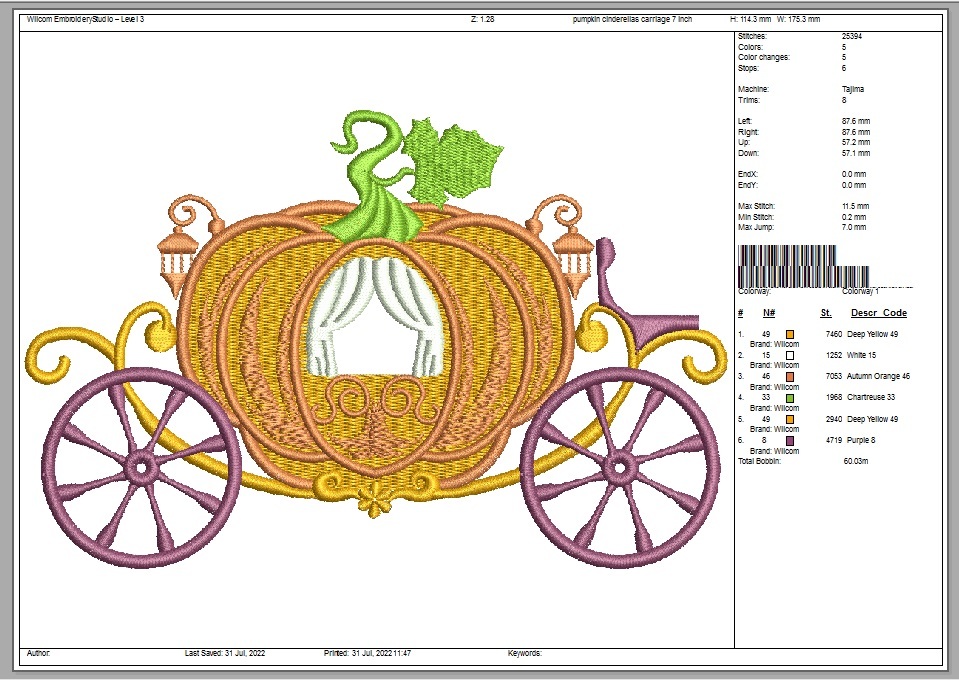Click the 'Colorway 1' name text

tap(860, 292)
